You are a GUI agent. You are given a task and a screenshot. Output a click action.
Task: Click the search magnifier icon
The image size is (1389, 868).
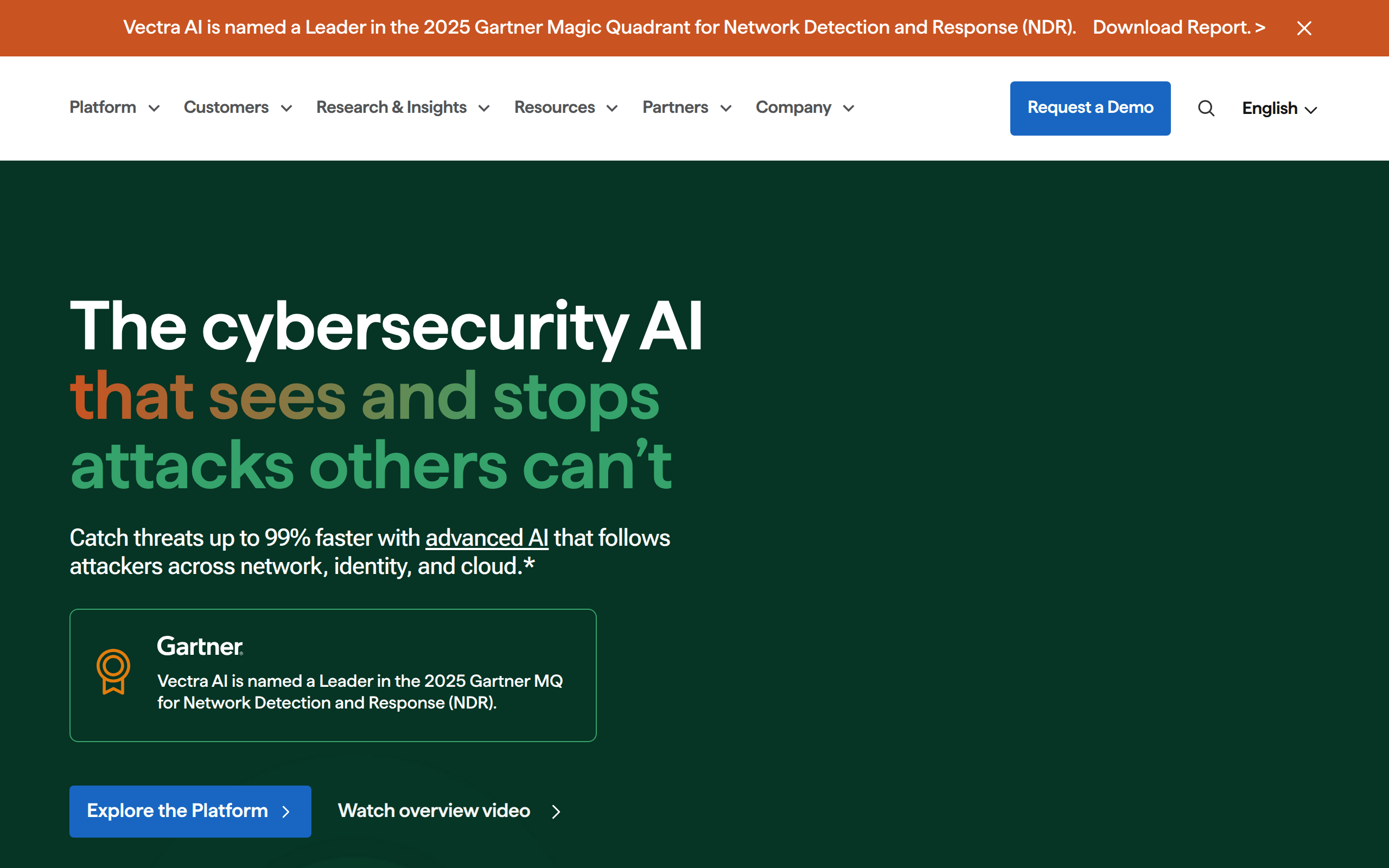1206,108
